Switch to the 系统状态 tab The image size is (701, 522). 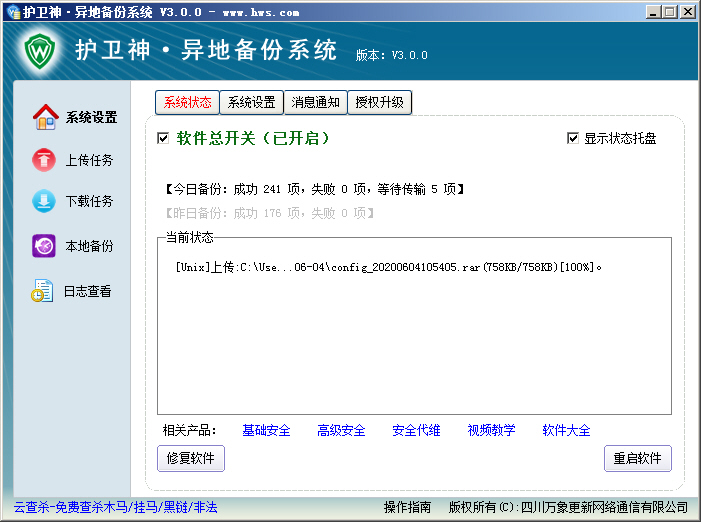(187, 102)
